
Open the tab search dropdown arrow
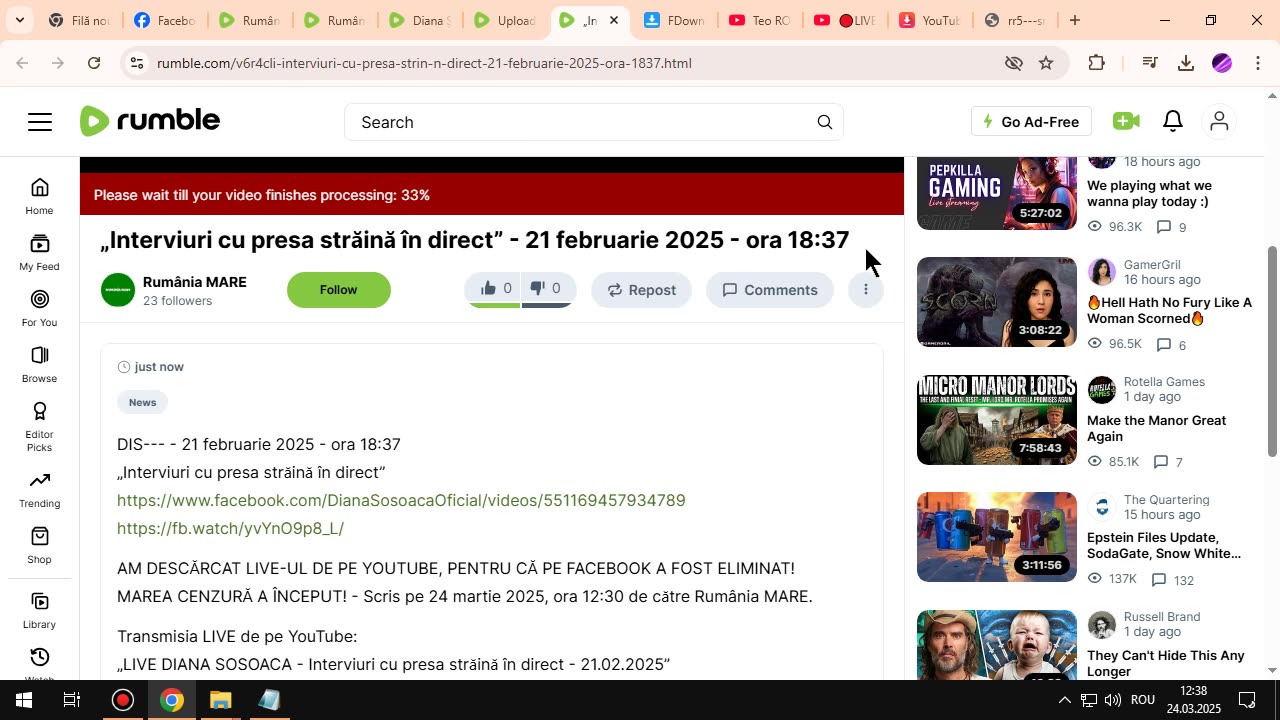point(20,20)
